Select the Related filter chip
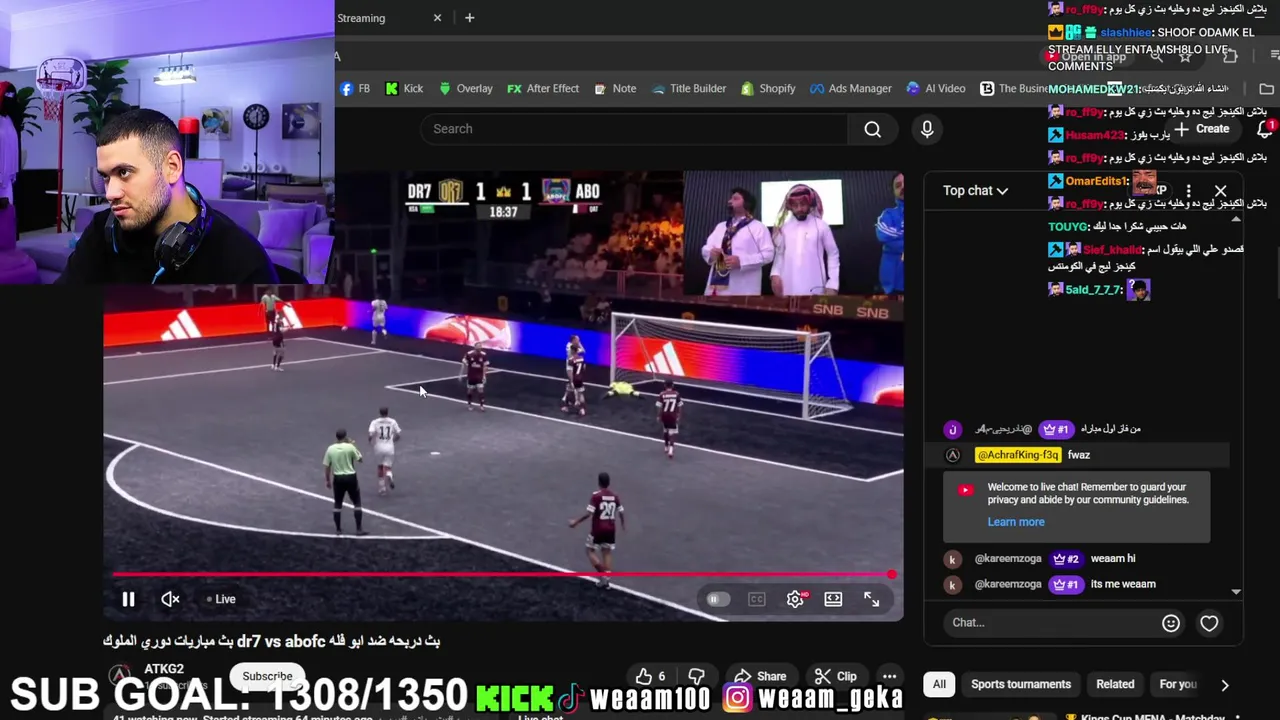 (1115, 684)
